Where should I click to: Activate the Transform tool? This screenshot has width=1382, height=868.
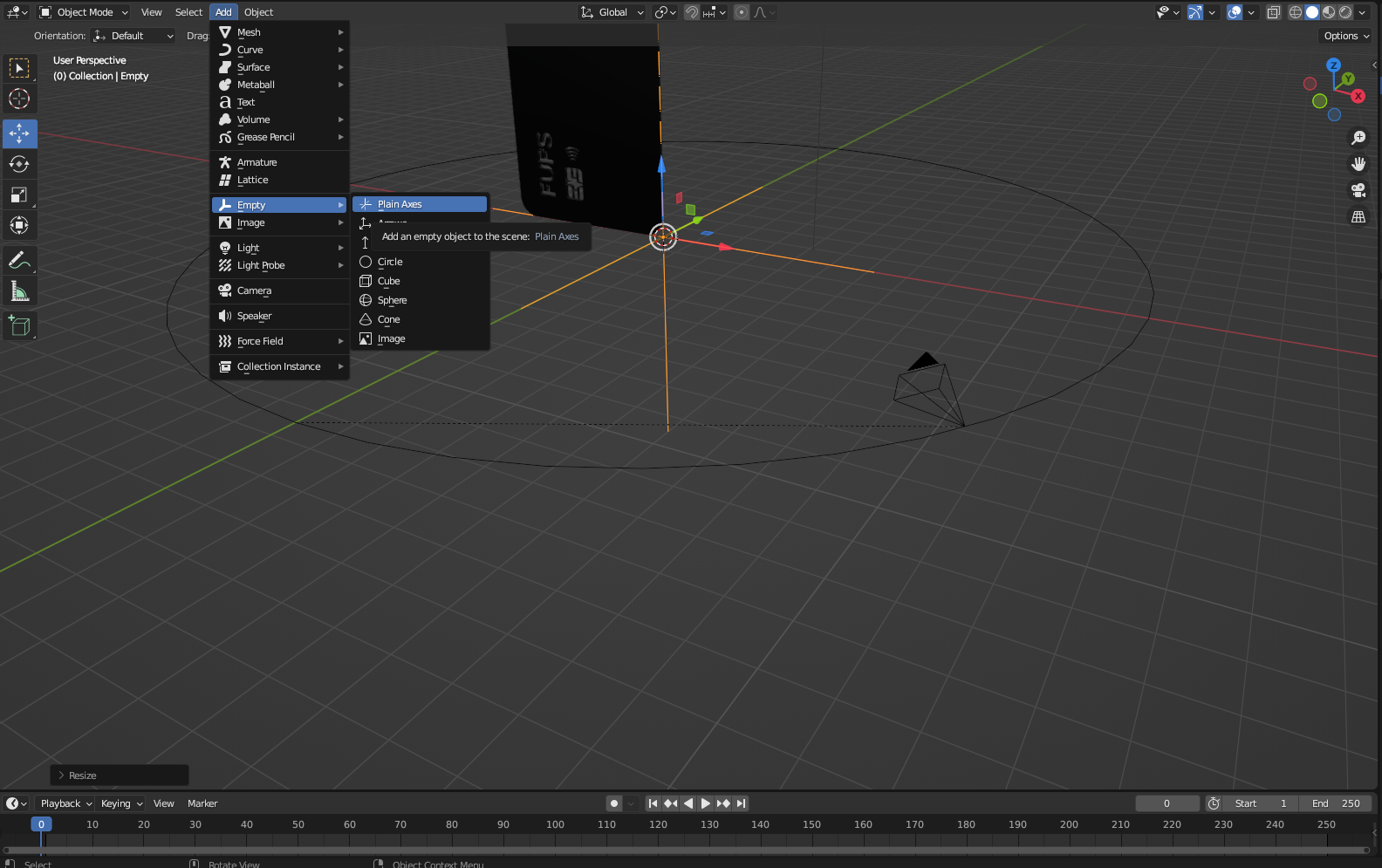coord(19,225)
